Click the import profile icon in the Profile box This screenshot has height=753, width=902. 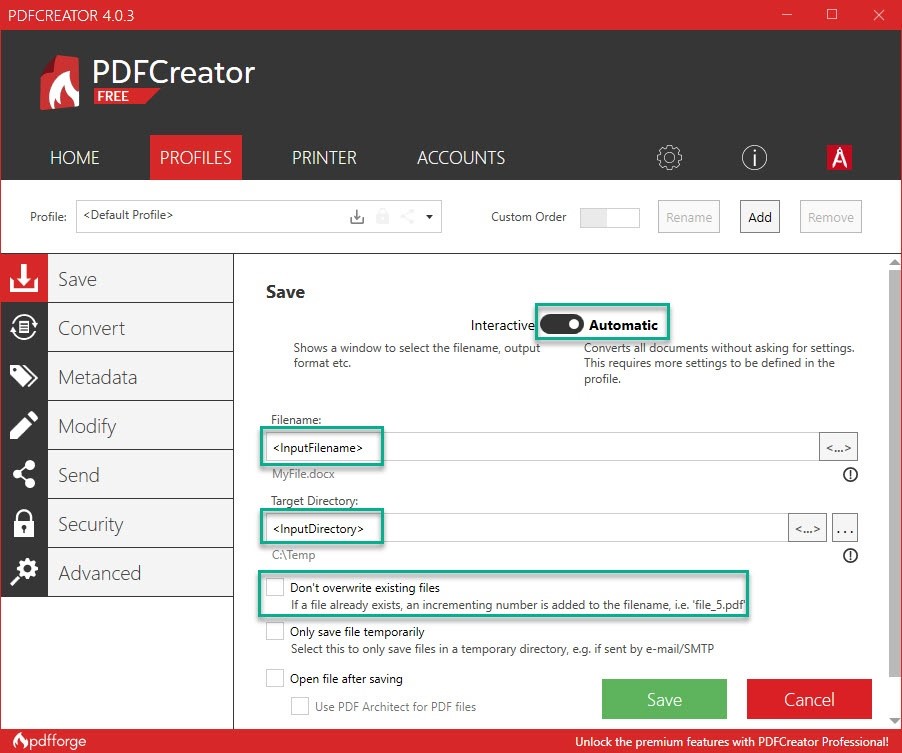click(x=357, y=217)
